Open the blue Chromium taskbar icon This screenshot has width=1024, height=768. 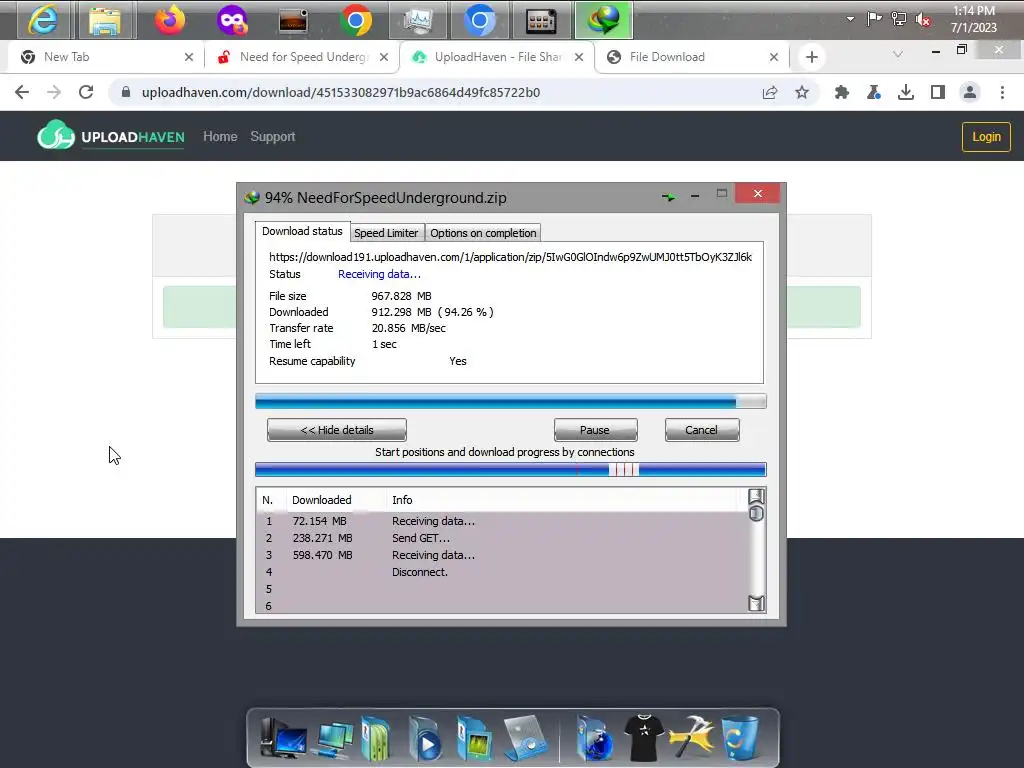[479, 20]
